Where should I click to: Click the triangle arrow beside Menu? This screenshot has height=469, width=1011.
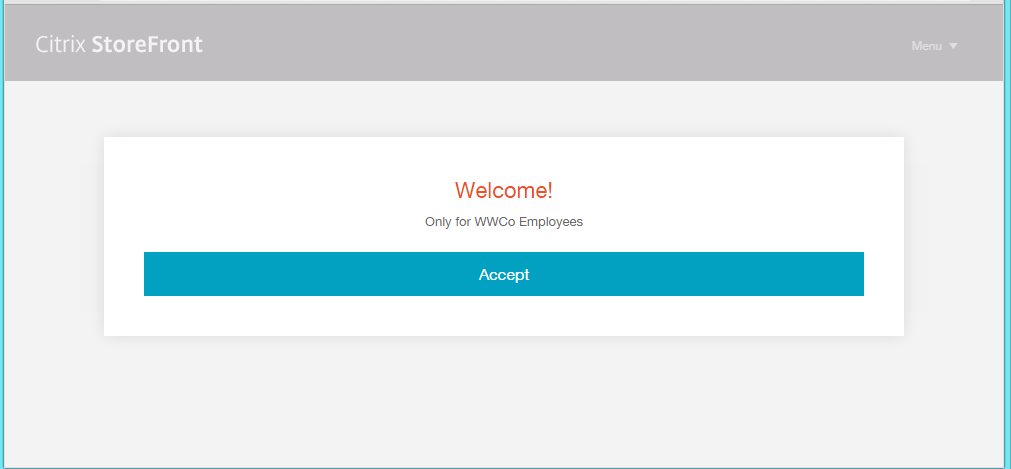tap(953, 46)
